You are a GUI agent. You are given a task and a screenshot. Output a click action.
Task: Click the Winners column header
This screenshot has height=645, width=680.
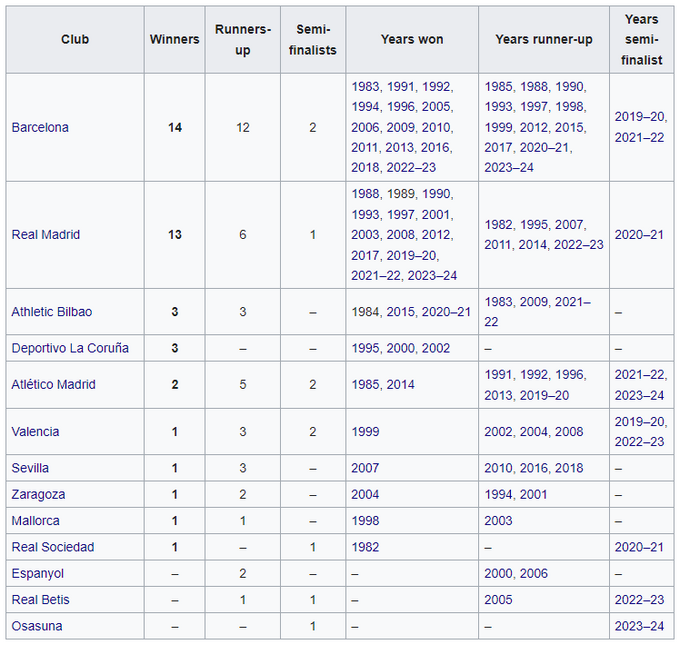tap(174, 40)
